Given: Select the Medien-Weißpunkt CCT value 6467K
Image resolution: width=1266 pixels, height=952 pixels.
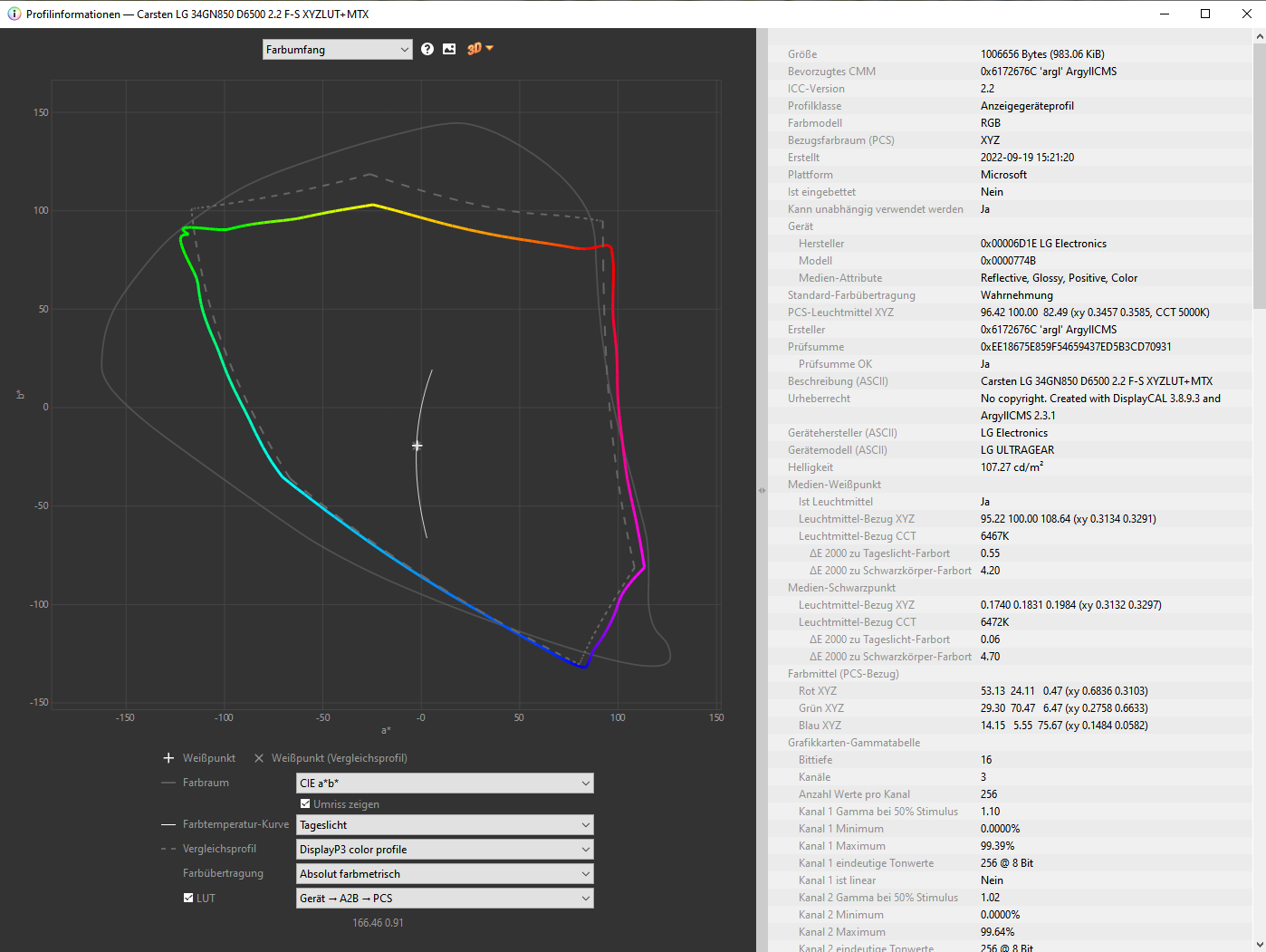Looking at the screenshot, I should tap(994, 536).
